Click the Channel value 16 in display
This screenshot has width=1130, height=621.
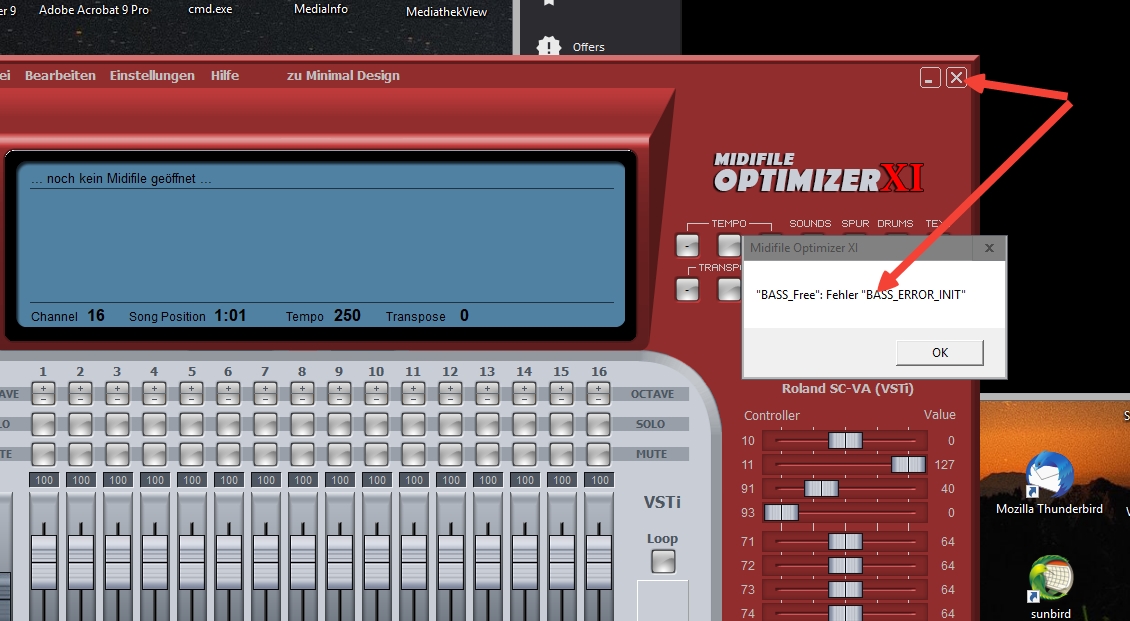(96, 316)
